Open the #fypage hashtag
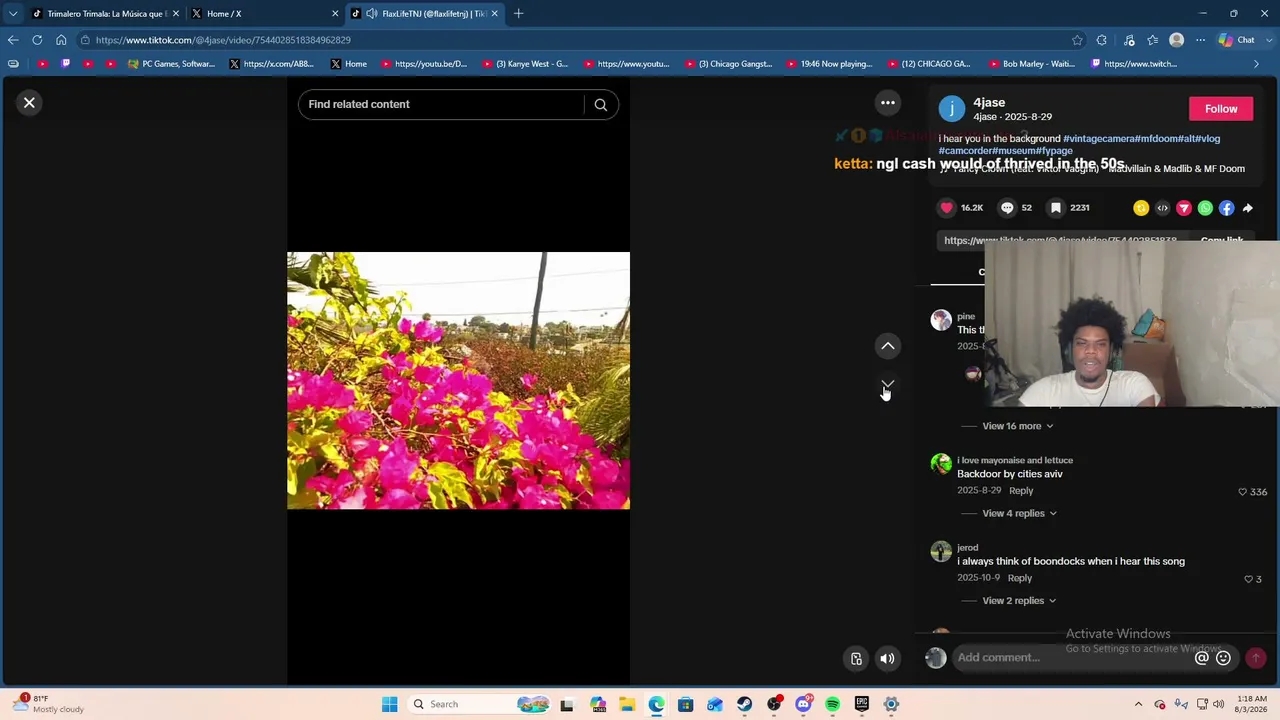This screenshot has width=1280, height=720. (1054, 151)
